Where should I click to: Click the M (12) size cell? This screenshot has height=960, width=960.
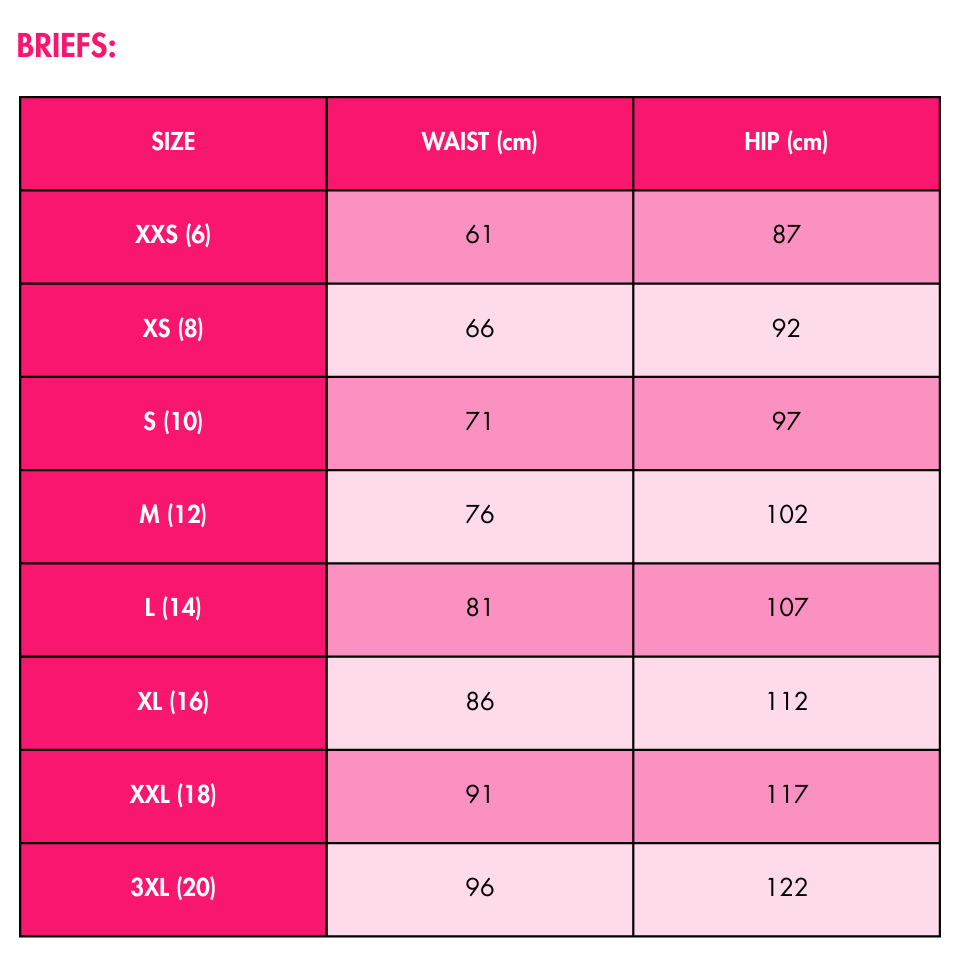point(173,515)
